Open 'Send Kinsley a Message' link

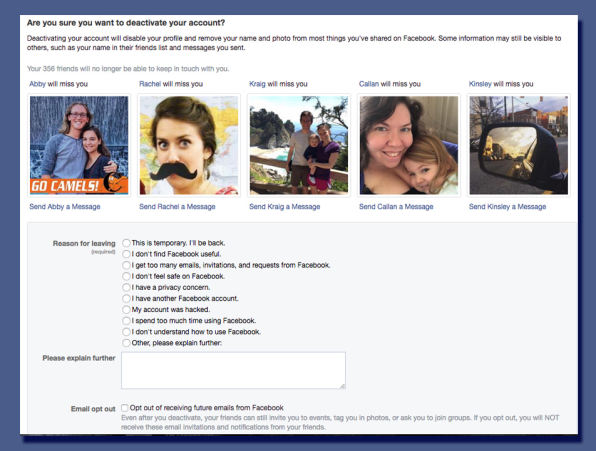(507, 207)
